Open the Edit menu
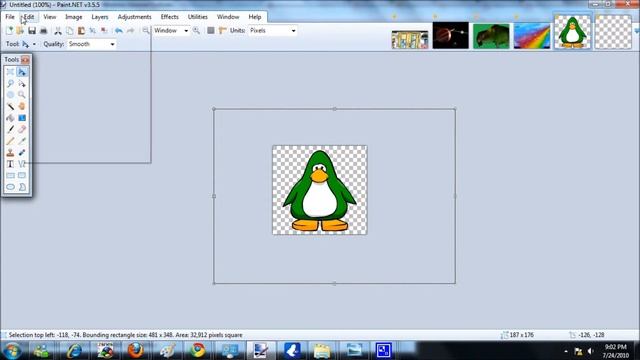Viewport: 640px width, 360px height. coord(29,17)
